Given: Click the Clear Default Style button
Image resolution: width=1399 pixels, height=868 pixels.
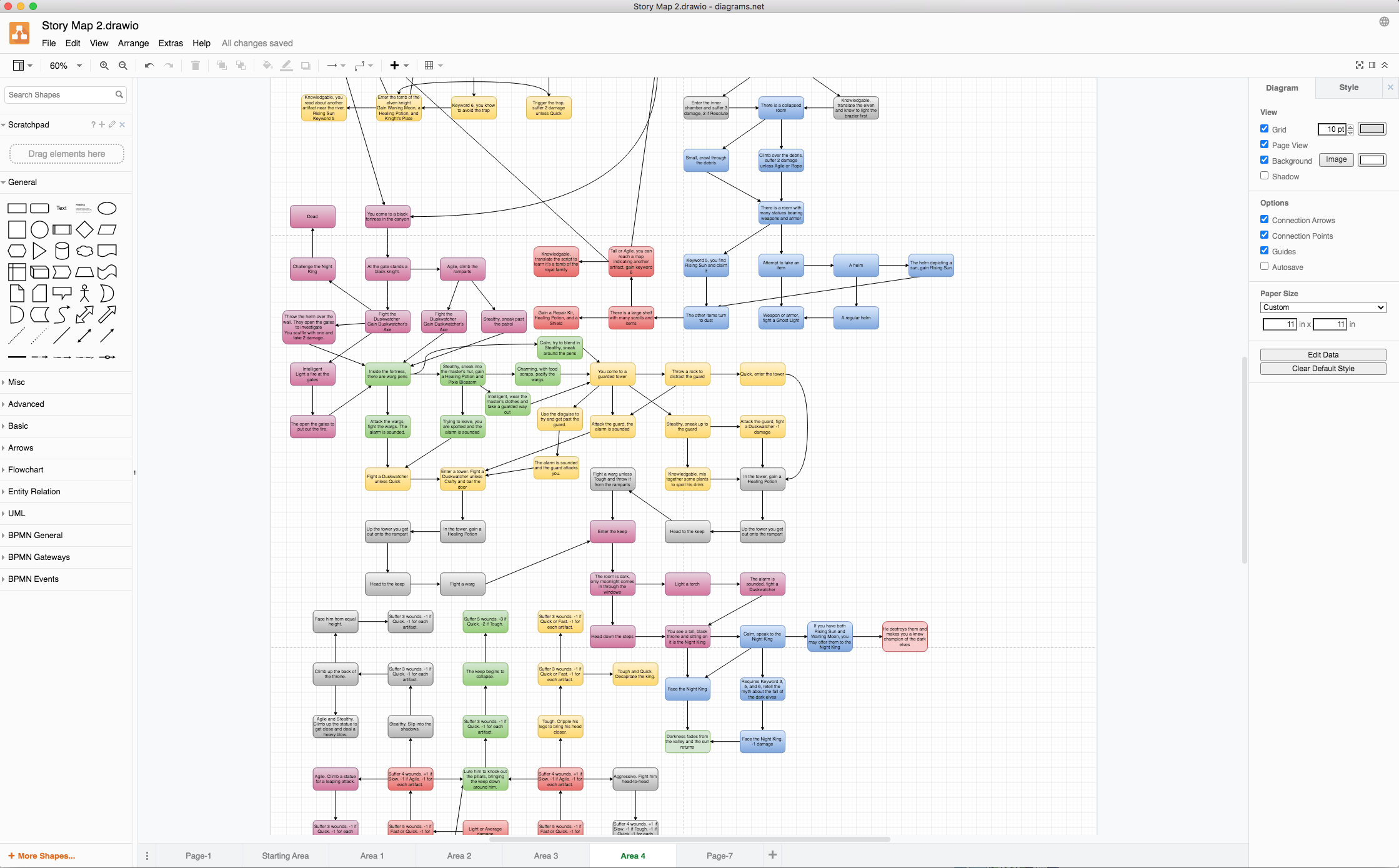Looking at the screenshot, I should [1323, 368].
